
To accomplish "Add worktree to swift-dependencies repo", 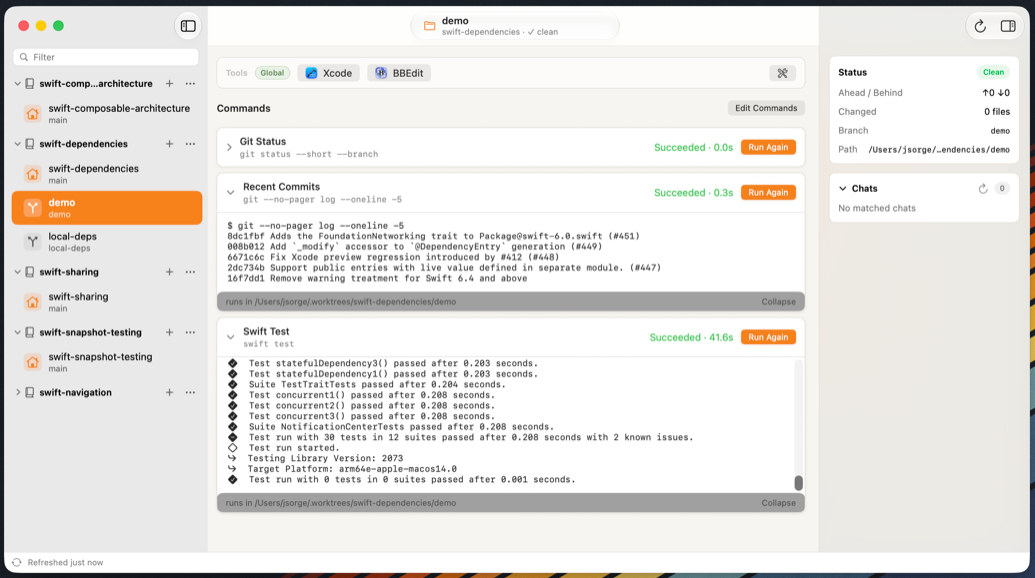I will click(x=170, y=144).
